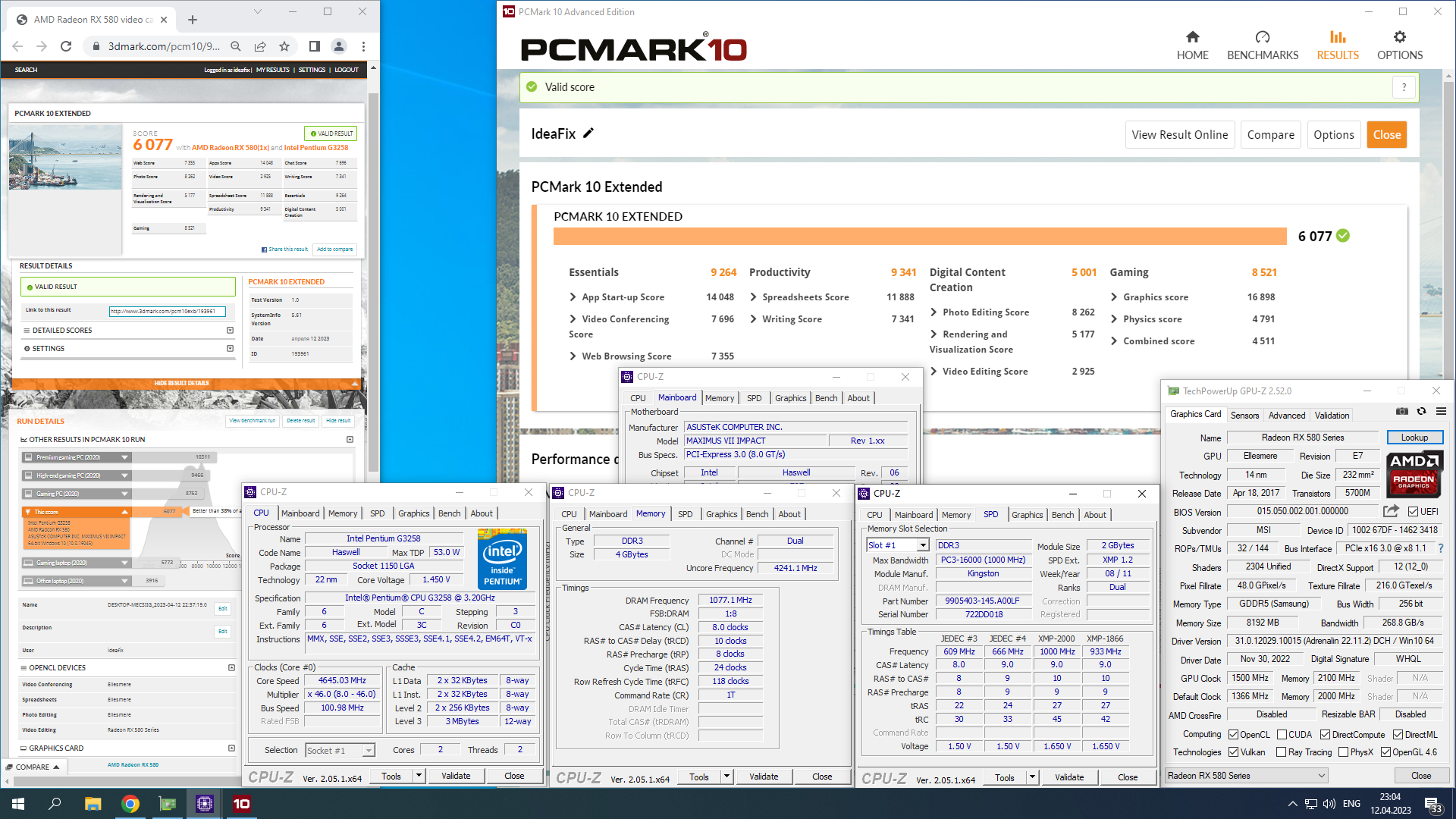Viewport: 1456px width, 819px height.
Task: Expand App Start-up Score row
Action: click(573, 297)
